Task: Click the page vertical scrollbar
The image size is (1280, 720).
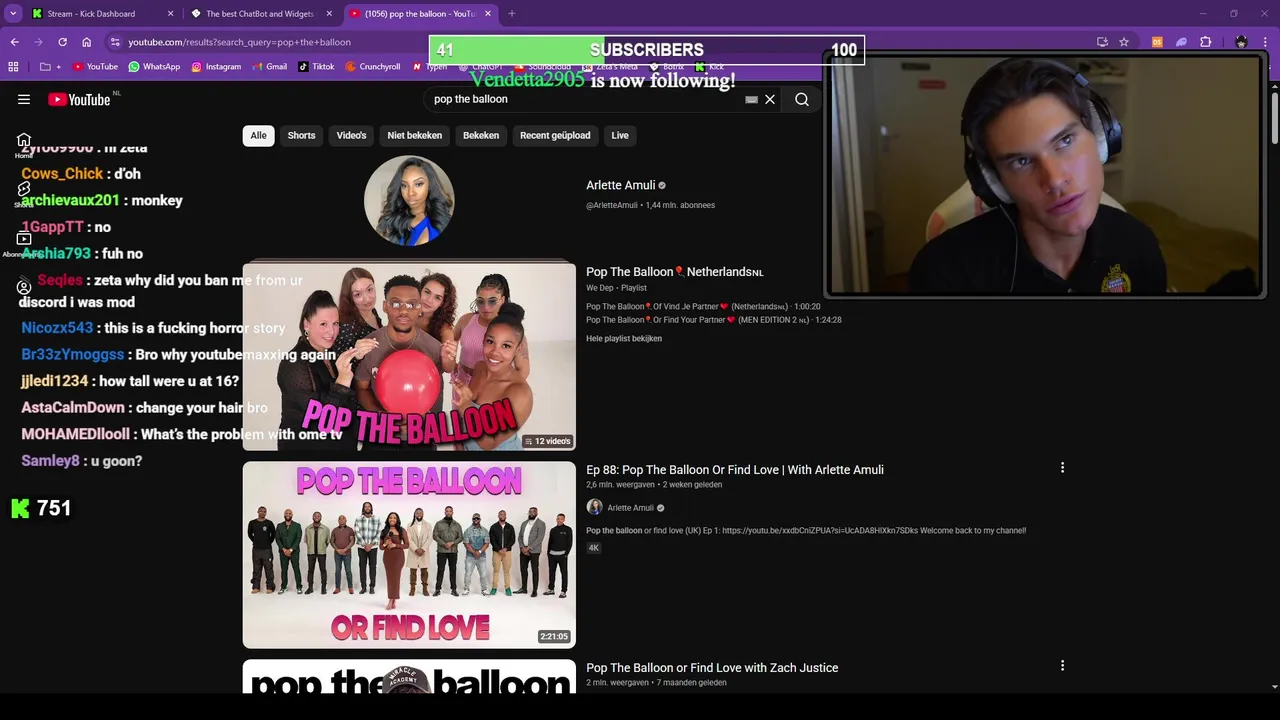Action: 1274,120
